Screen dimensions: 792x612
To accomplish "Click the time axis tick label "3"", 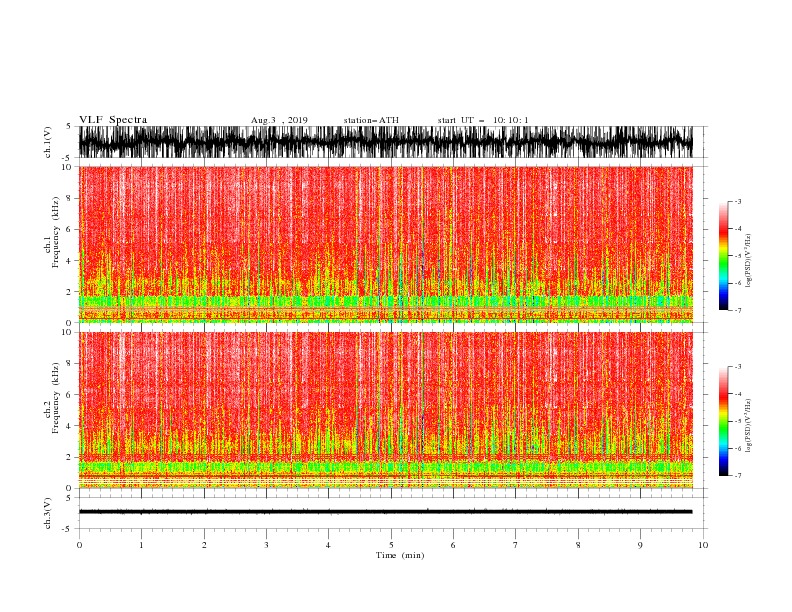I will 266,545.
